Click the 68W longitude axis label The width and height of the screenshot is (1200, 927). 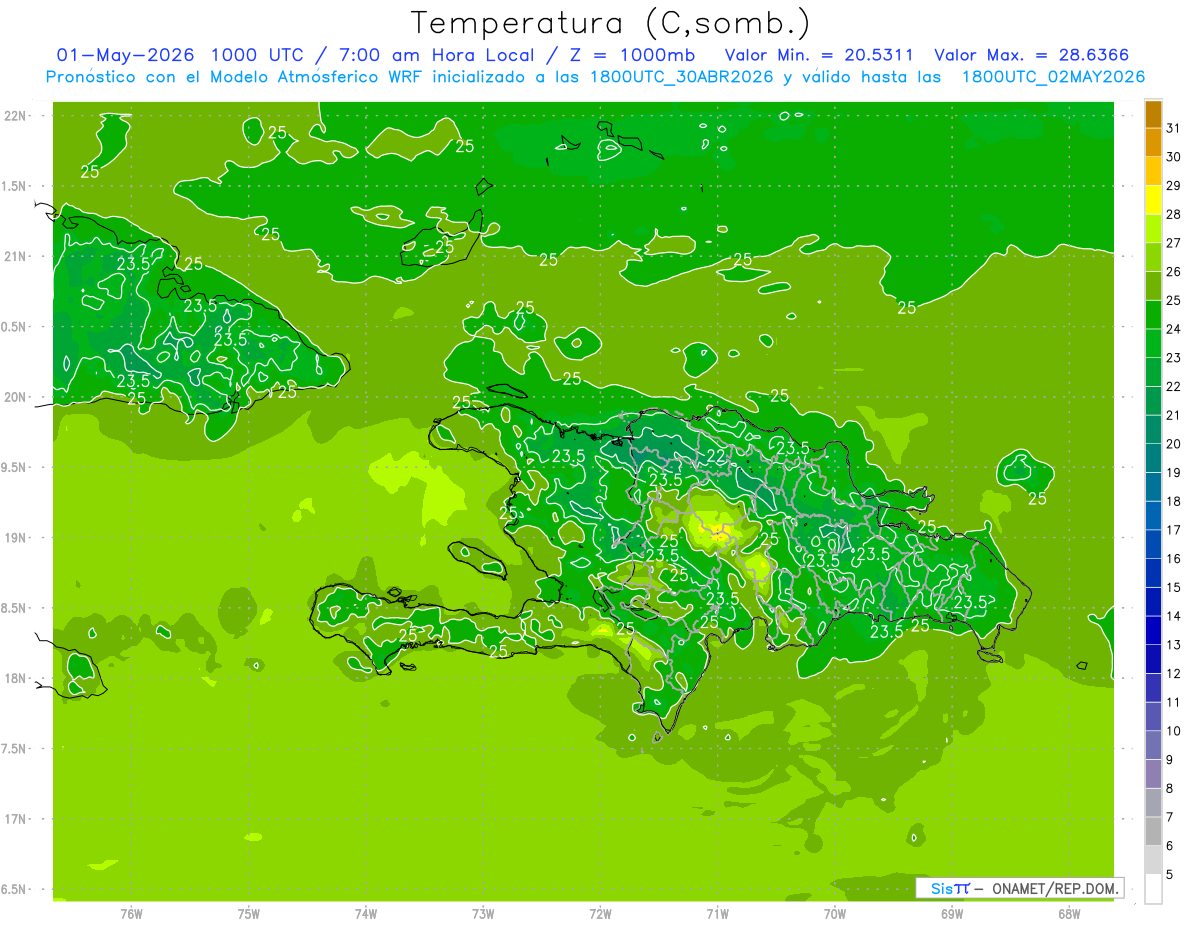1068,913
